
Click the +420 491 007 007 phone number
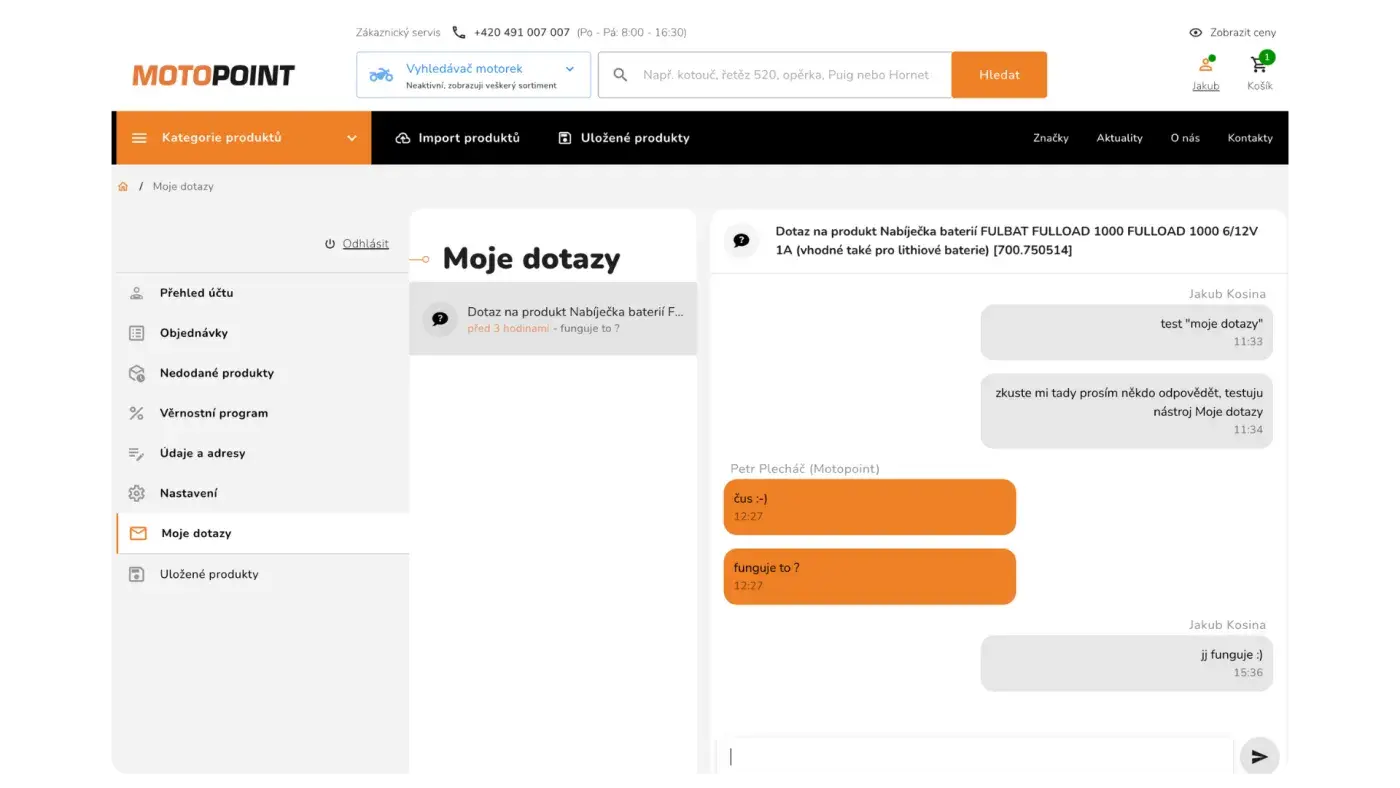[x=522, y=32]
